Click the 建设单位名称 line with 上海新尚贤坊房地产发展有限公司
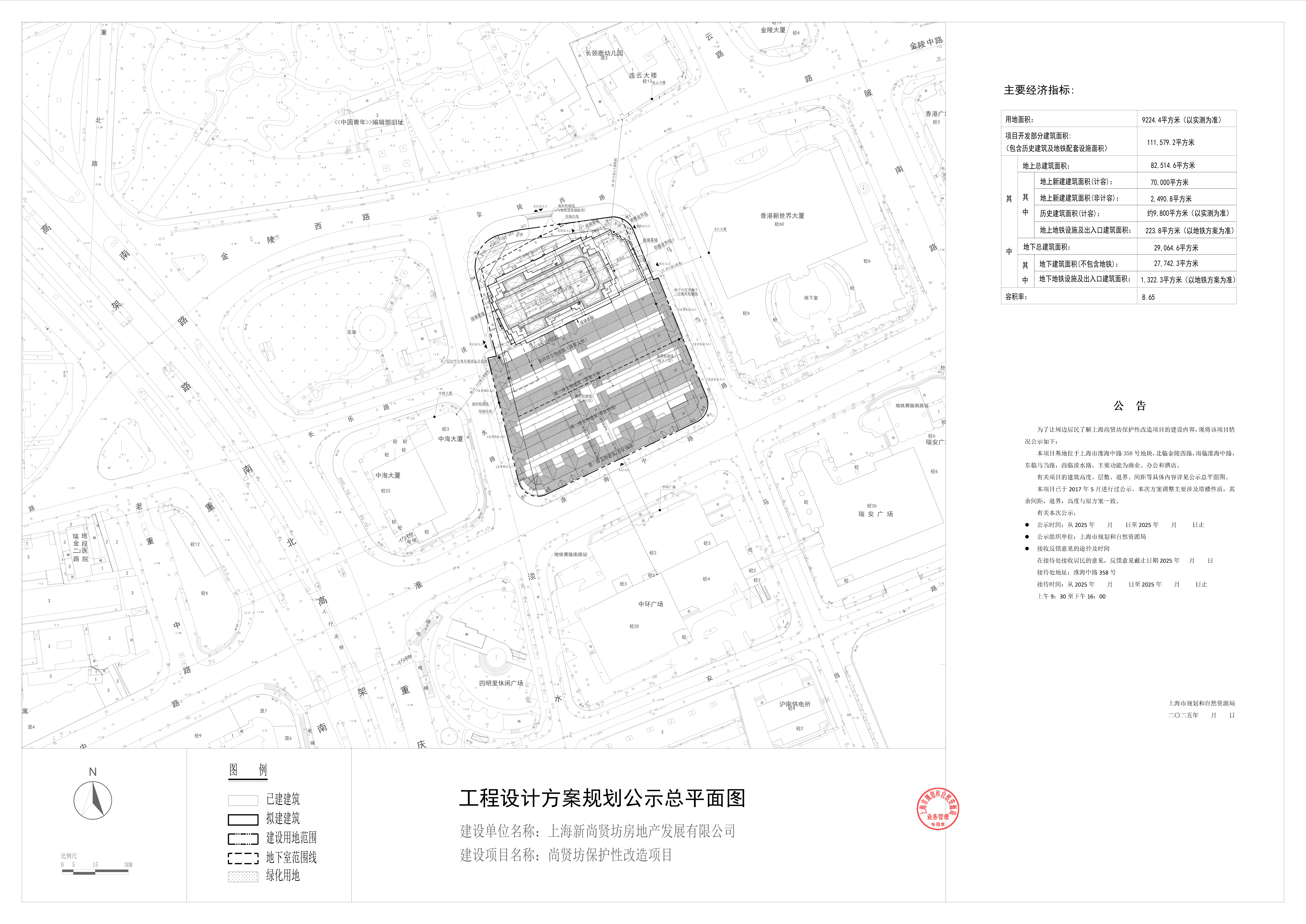 (598, 831)
